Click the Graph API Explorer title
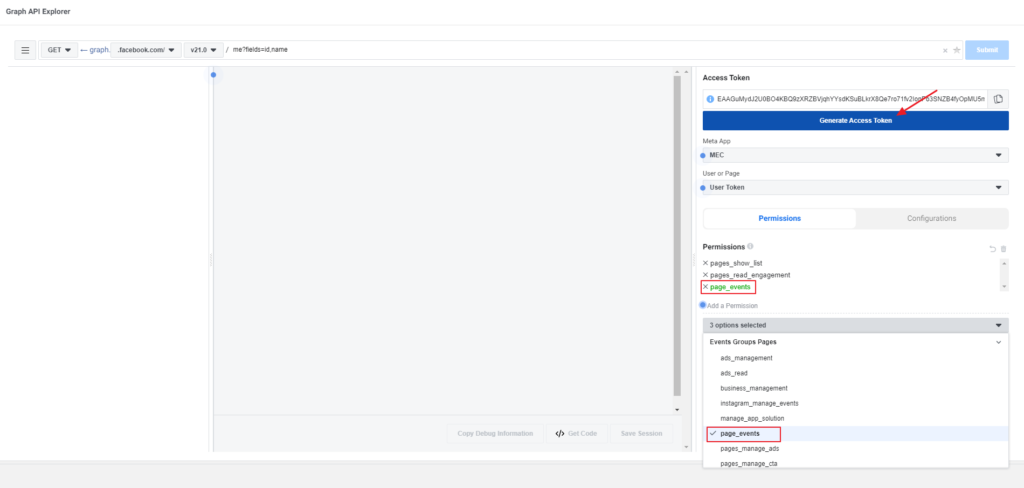1024x488 pixels. (38, 12)
